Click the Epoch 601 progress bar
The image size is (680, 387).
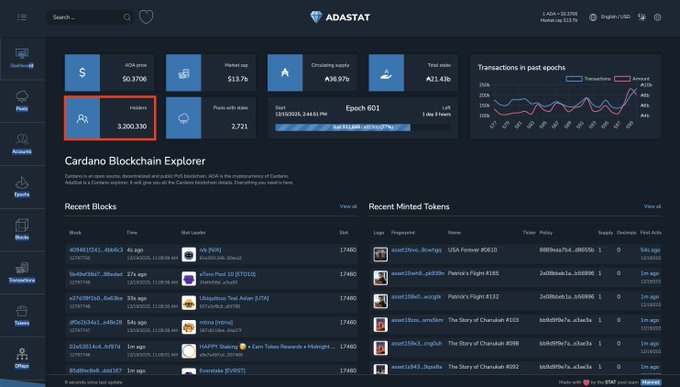pos(363,128)
